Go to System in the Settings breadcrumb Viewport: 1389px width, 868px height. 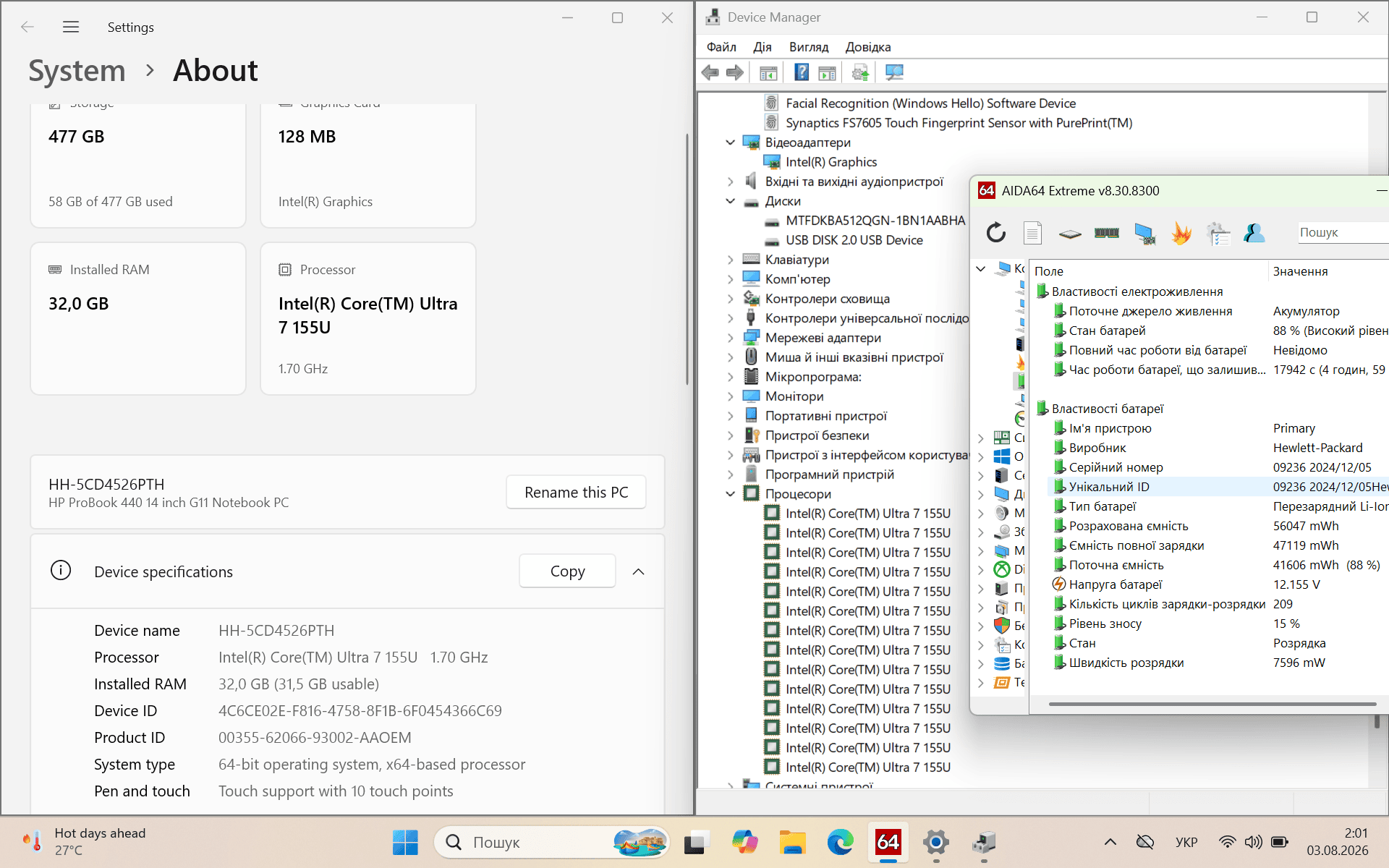77,71
